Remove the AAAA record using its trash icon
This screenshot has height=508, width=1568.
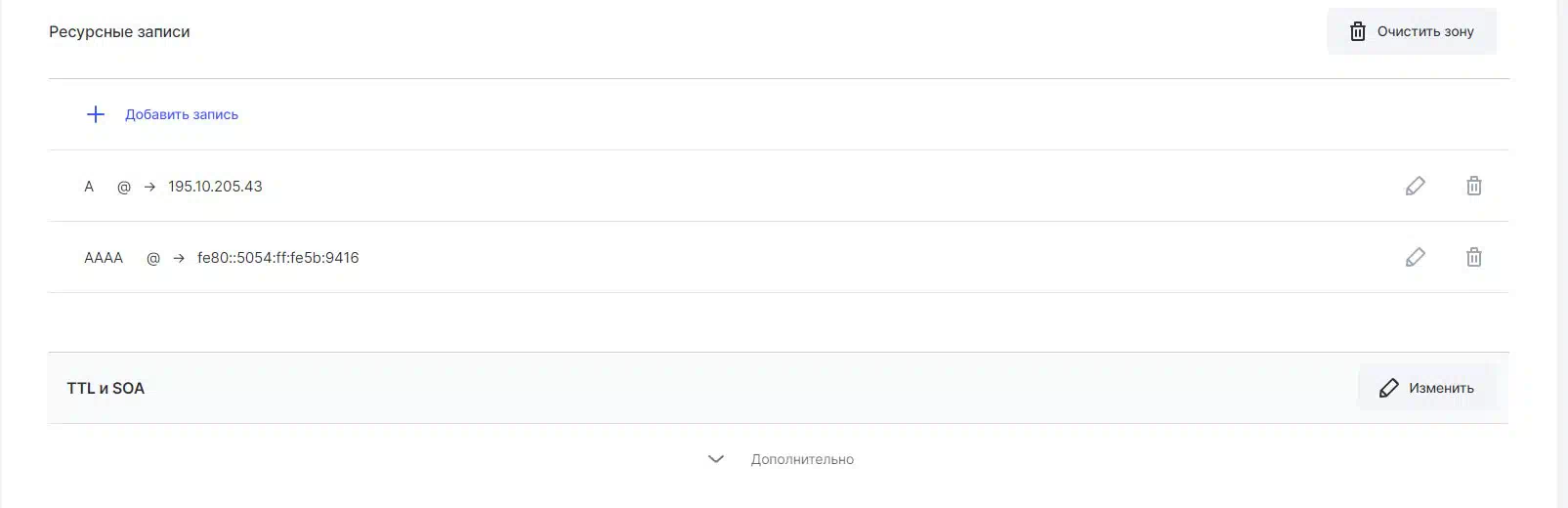1473,257
